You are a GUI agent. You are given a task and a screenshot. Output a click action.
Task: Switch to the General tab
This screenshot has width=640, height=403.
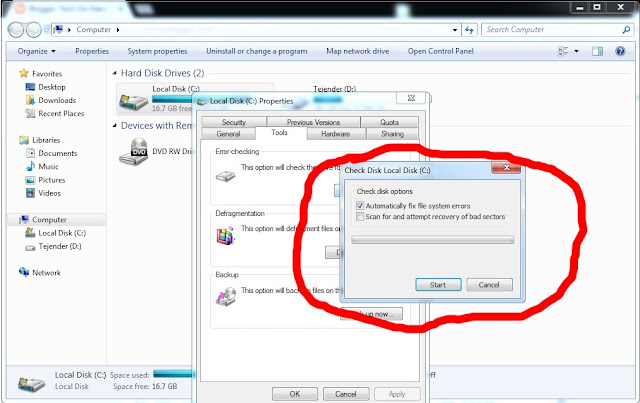(x=229, y=134)
